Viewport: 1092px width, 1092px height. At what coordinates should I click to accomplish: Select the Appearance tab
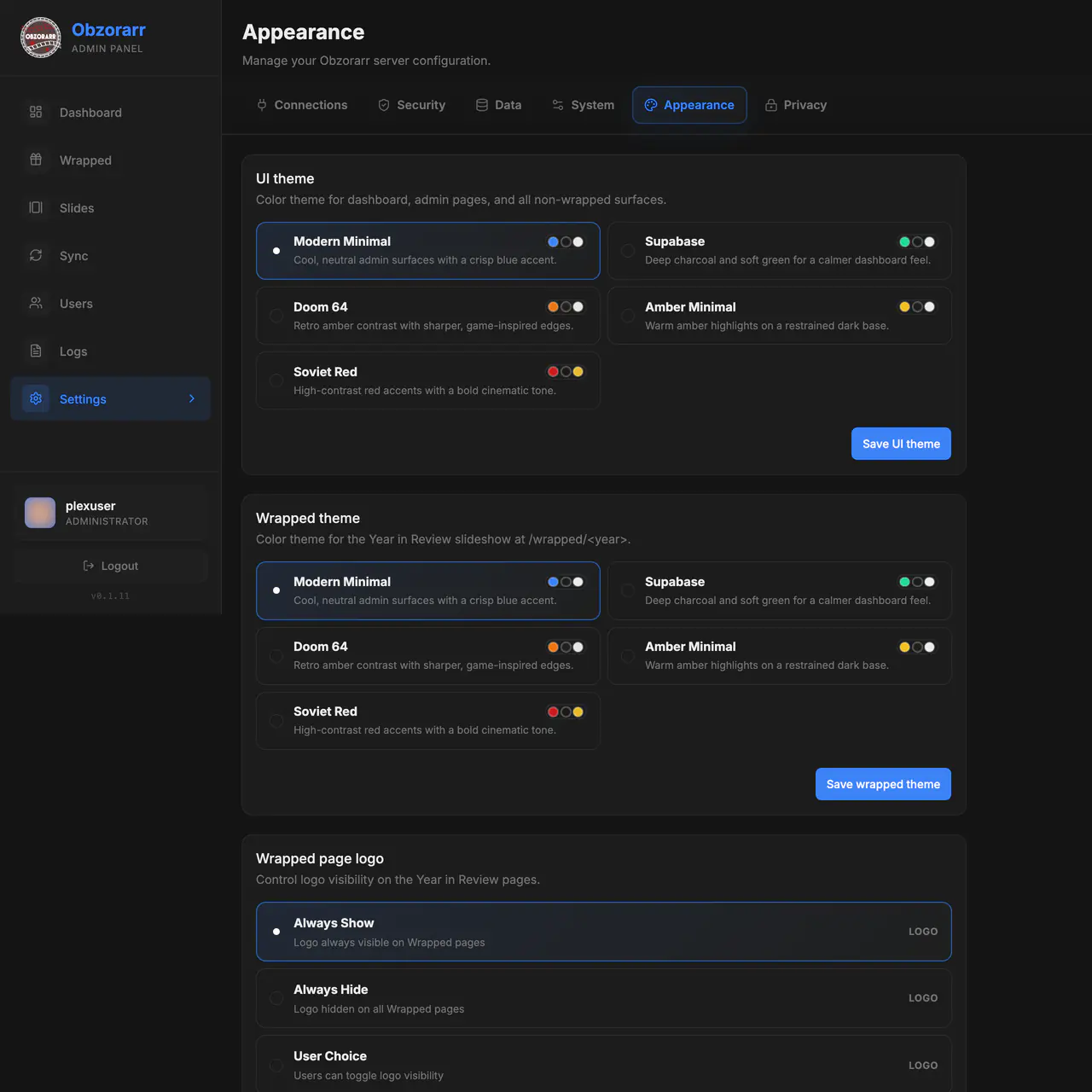(x=689, y=105)
